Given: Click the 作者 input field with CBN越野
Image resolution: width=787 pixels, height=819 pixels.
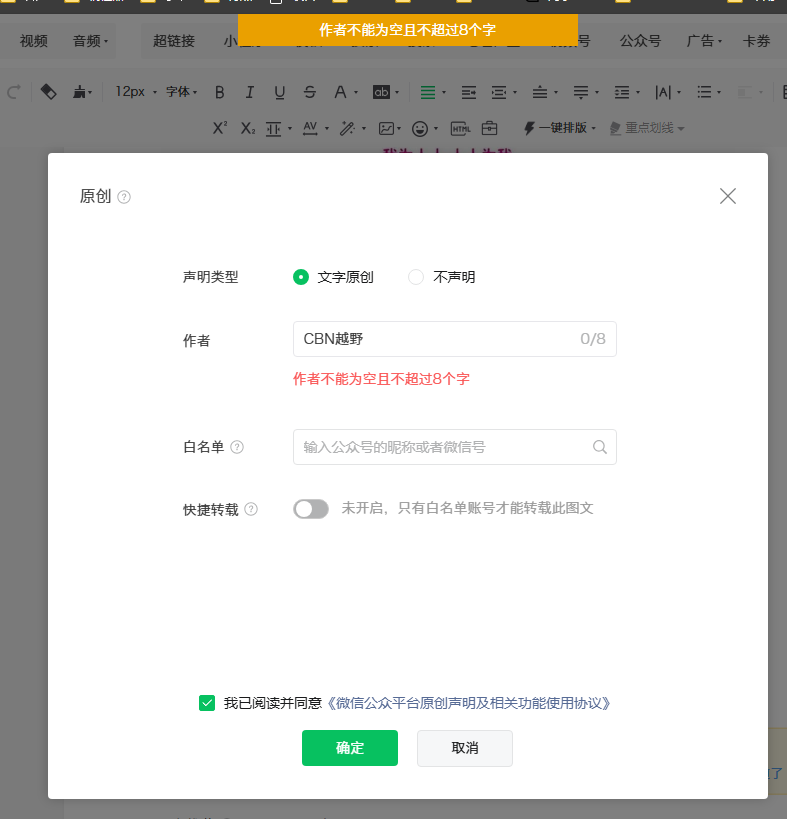Looking at the screenshot, I should [455, 339].
